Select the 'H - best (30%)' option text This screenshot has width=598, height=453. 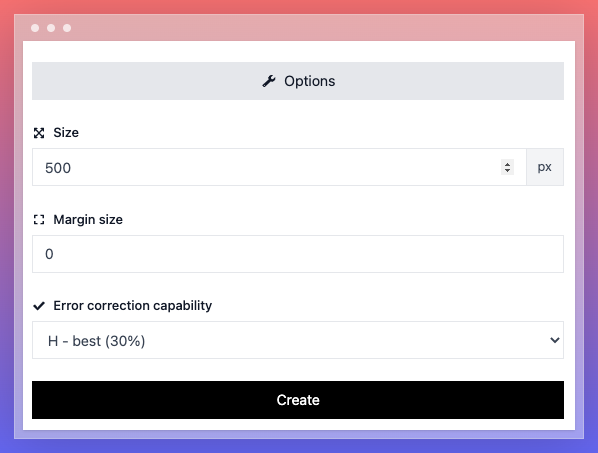coord(96,341)
